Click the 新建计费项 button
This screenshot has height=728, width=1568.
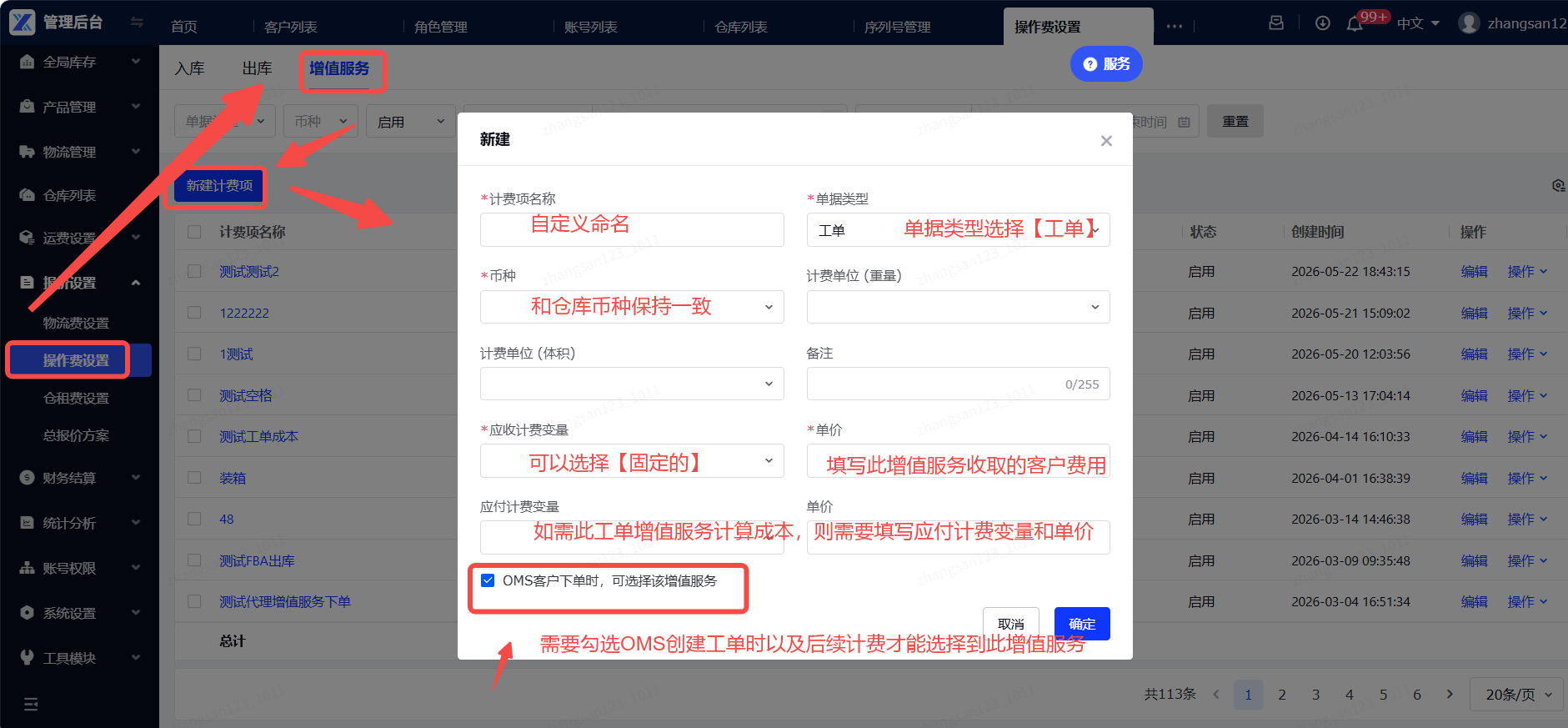(x=219, y=185)
